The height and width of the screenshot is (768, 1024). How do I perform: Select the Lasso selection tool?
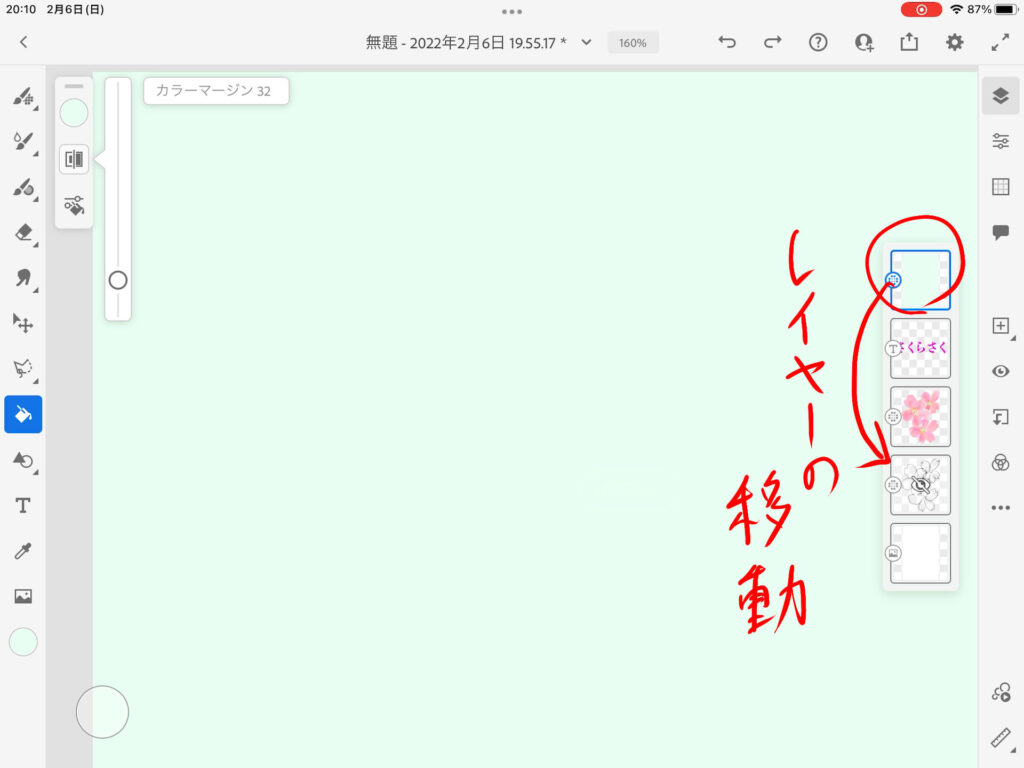coord(23,368)
